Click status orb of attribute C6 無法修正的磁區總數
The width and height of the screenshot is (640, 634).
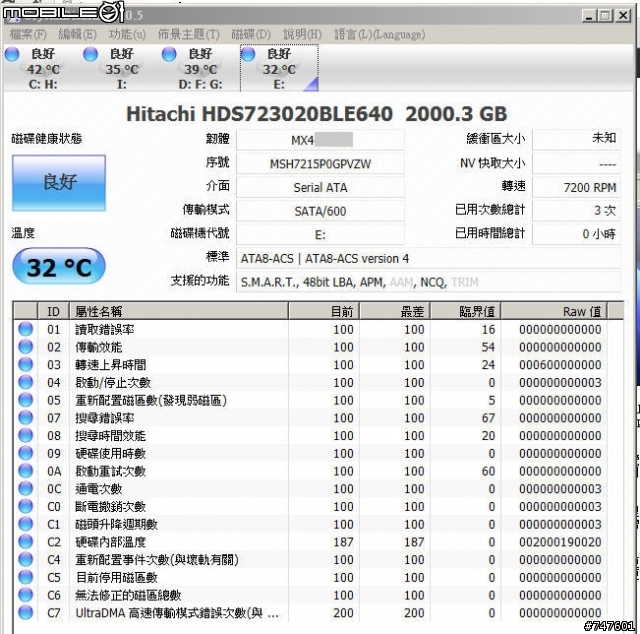26,595
